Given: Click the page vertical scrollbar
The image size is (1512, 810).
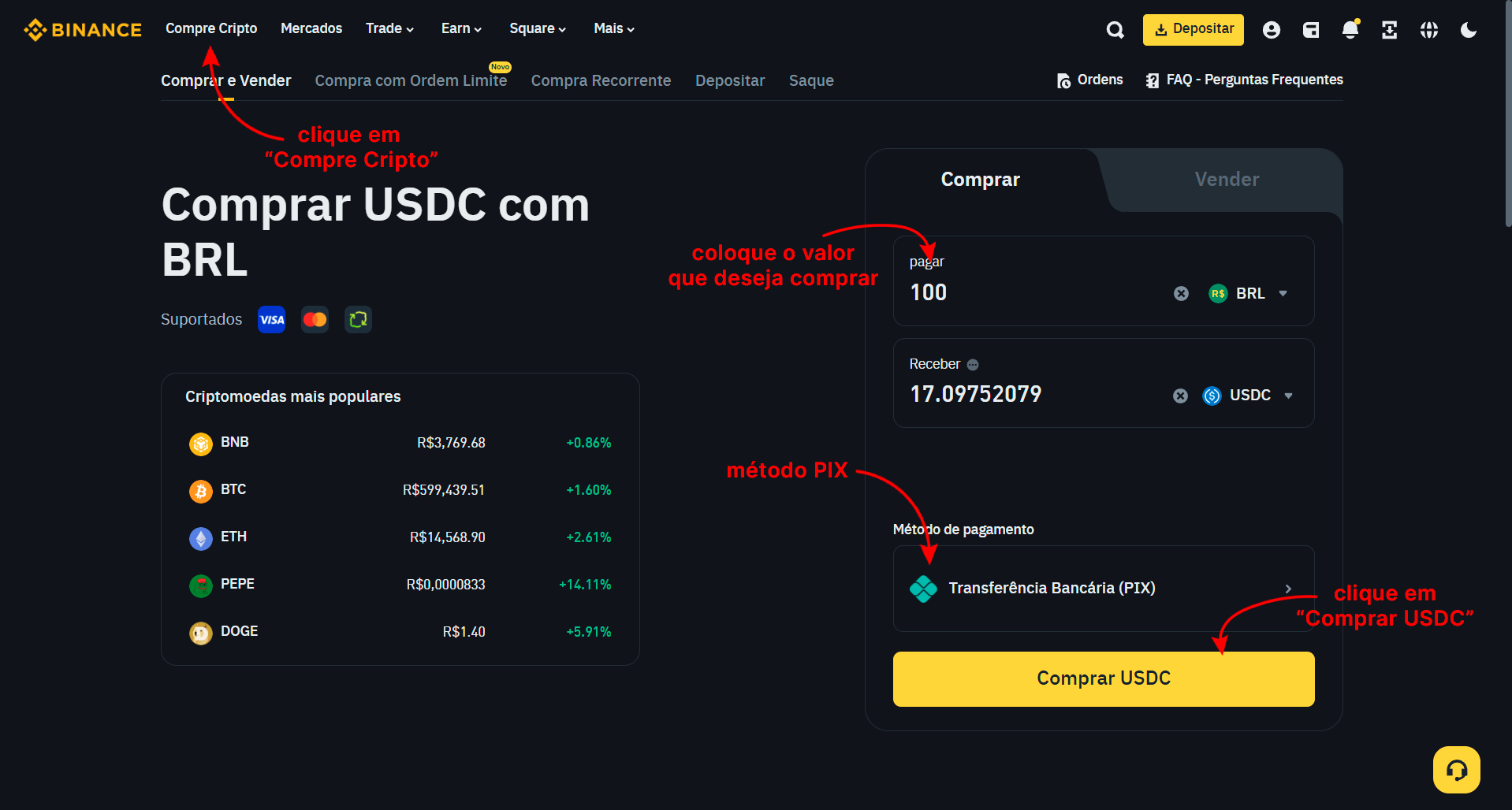Looking at the screenshot, I should (x=1508, y=114).
